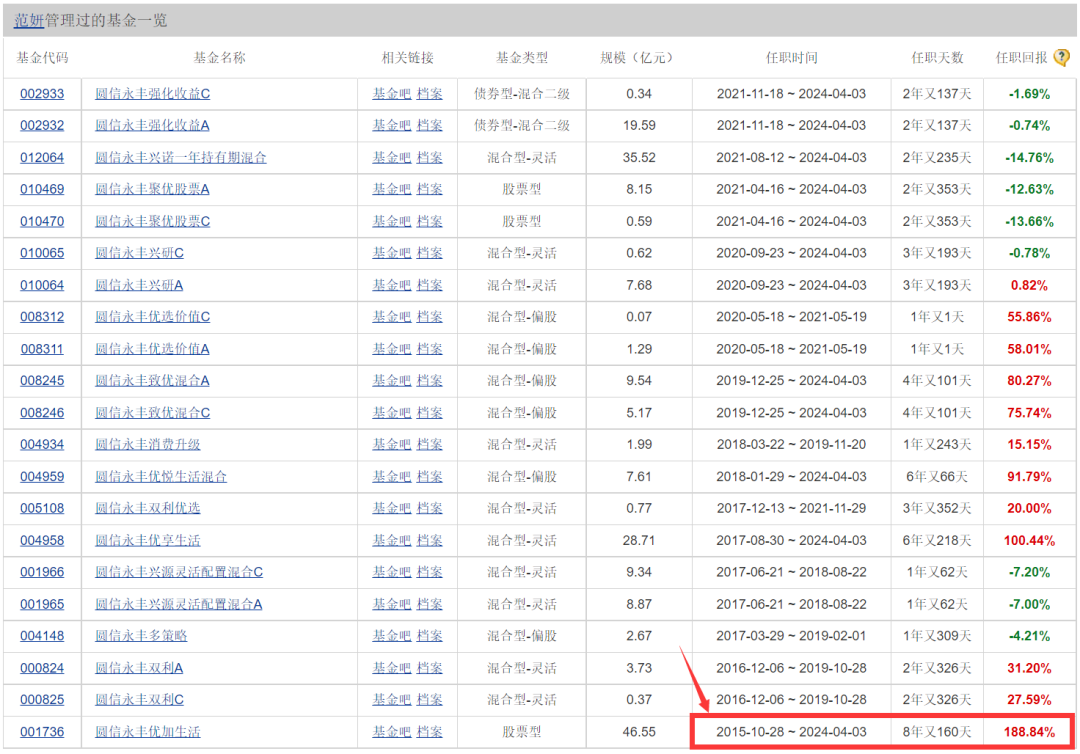Open fund 圆信永丰兴源灵活配置混合C
Image resolution: width=1080 pixels, height=754 pixels.
[x=179, y=572]
